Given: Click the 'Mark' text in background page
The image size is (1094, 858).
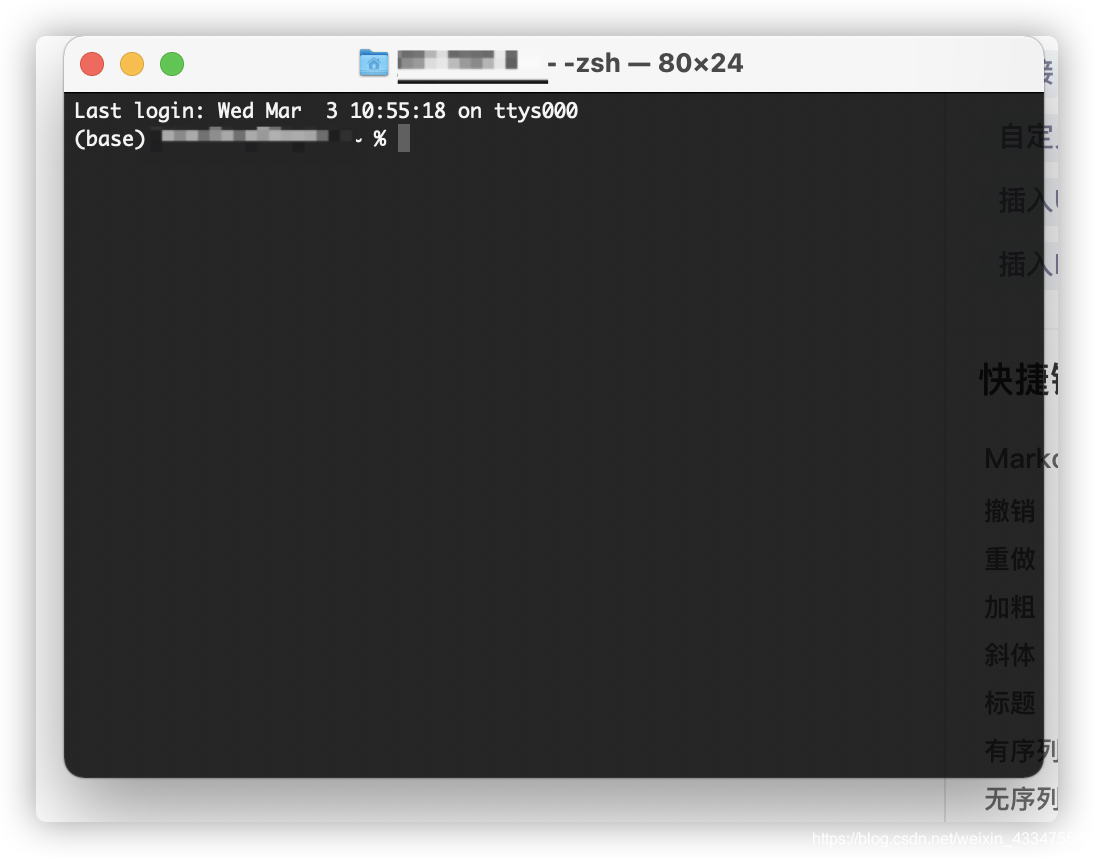Looking at the screenshot, I should pyautogui.click(x=1021, y=458).
